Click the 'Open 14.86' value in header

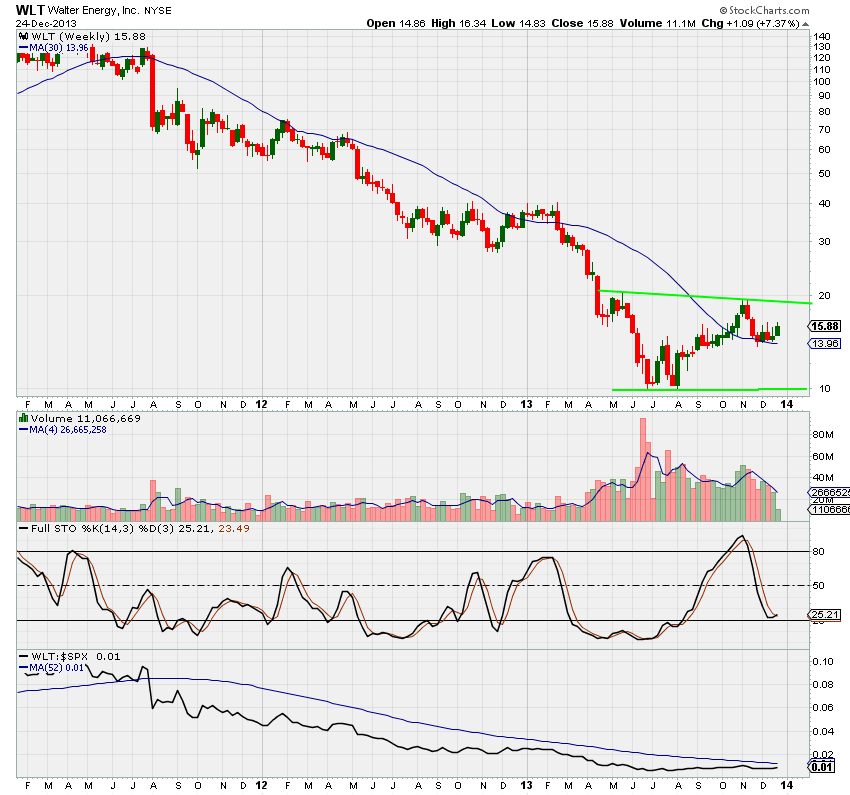click(396, 23)
